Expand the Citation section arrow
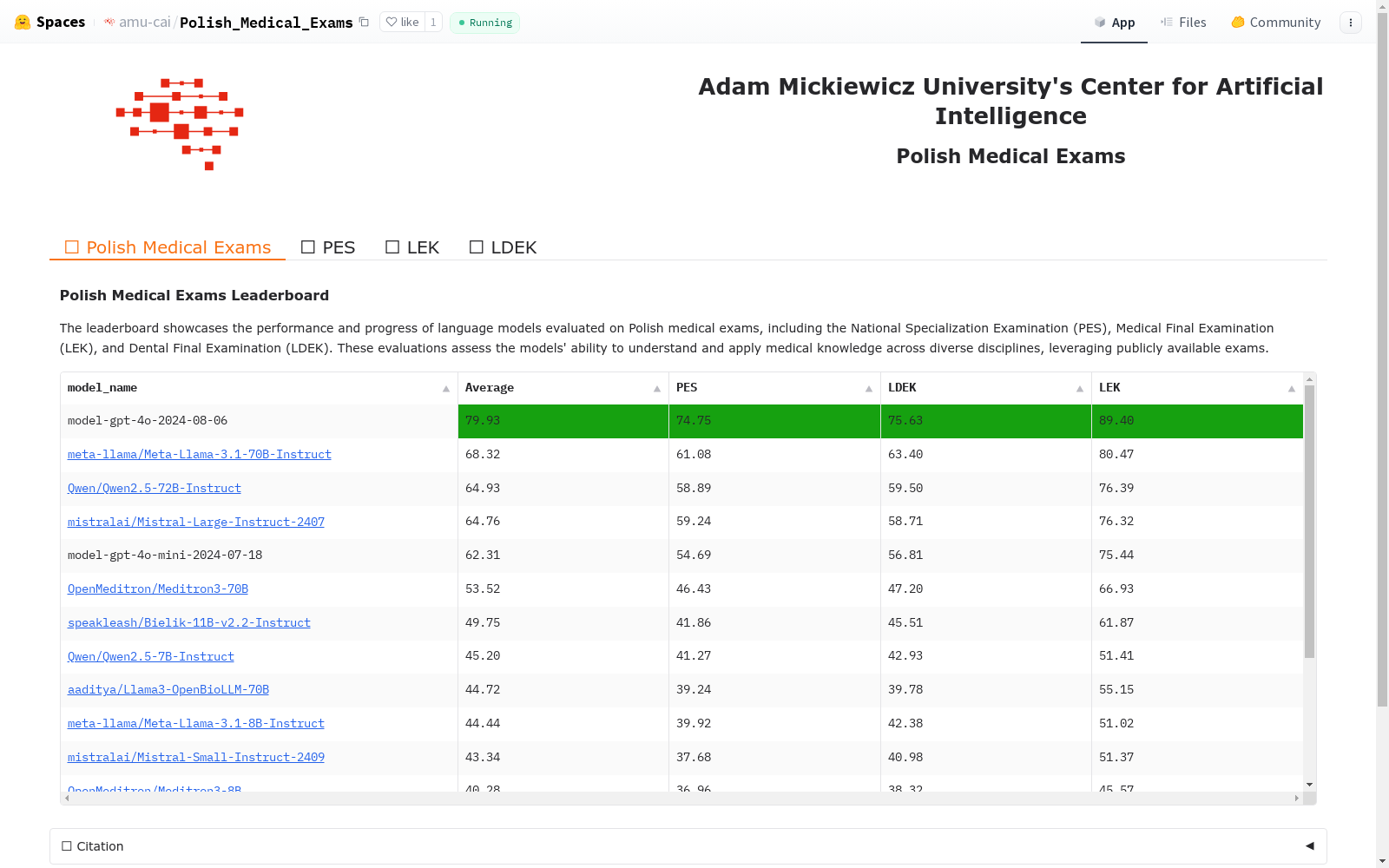The height and width of the screenshot is (868, 1389). pos(1310,846)
